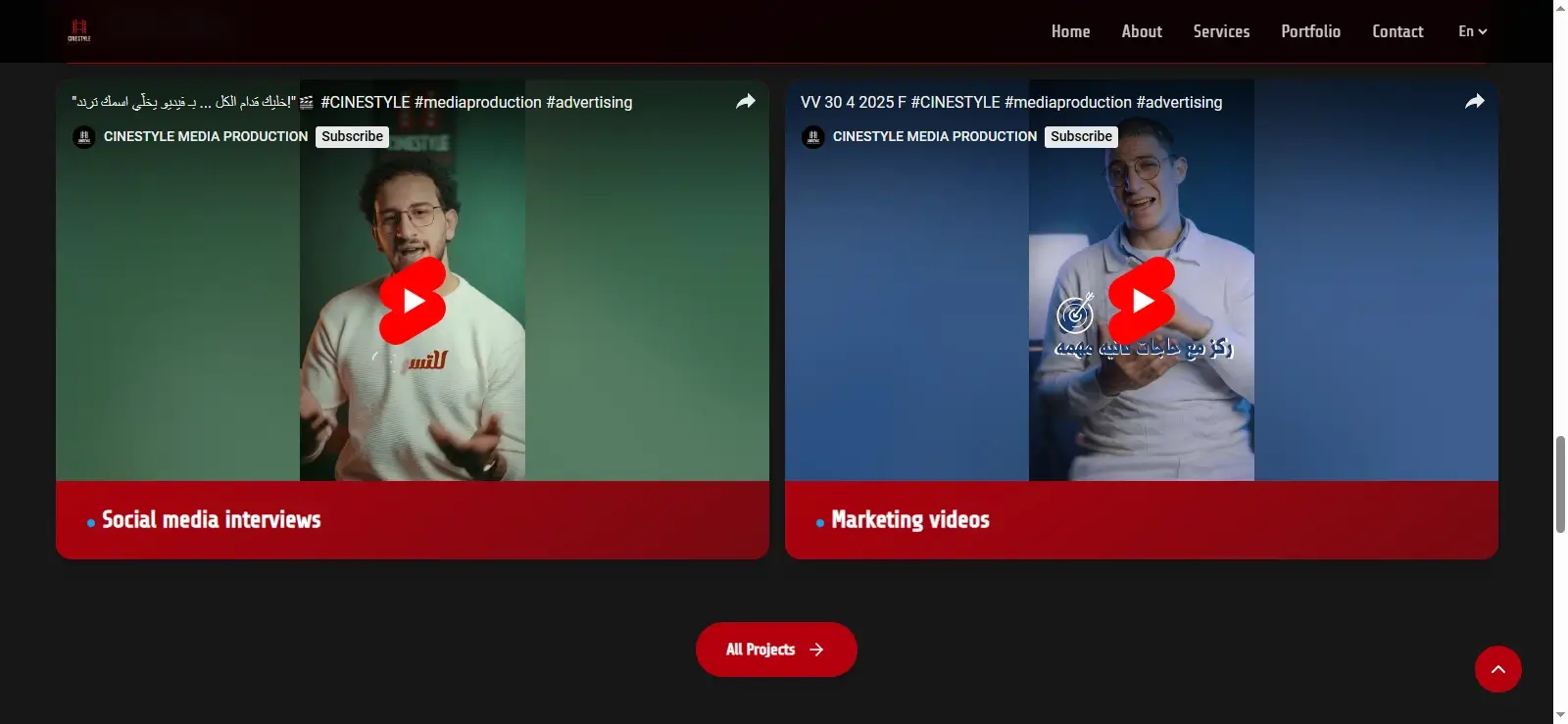Play the Marketing videos short
The width and height of the screenshot is (1568, 724).
point(1142,301)
